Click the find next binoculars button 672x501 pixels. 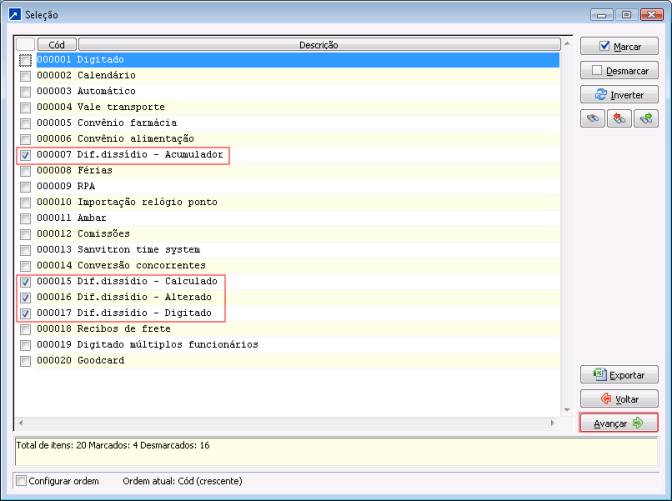click(x=646, y=119)
